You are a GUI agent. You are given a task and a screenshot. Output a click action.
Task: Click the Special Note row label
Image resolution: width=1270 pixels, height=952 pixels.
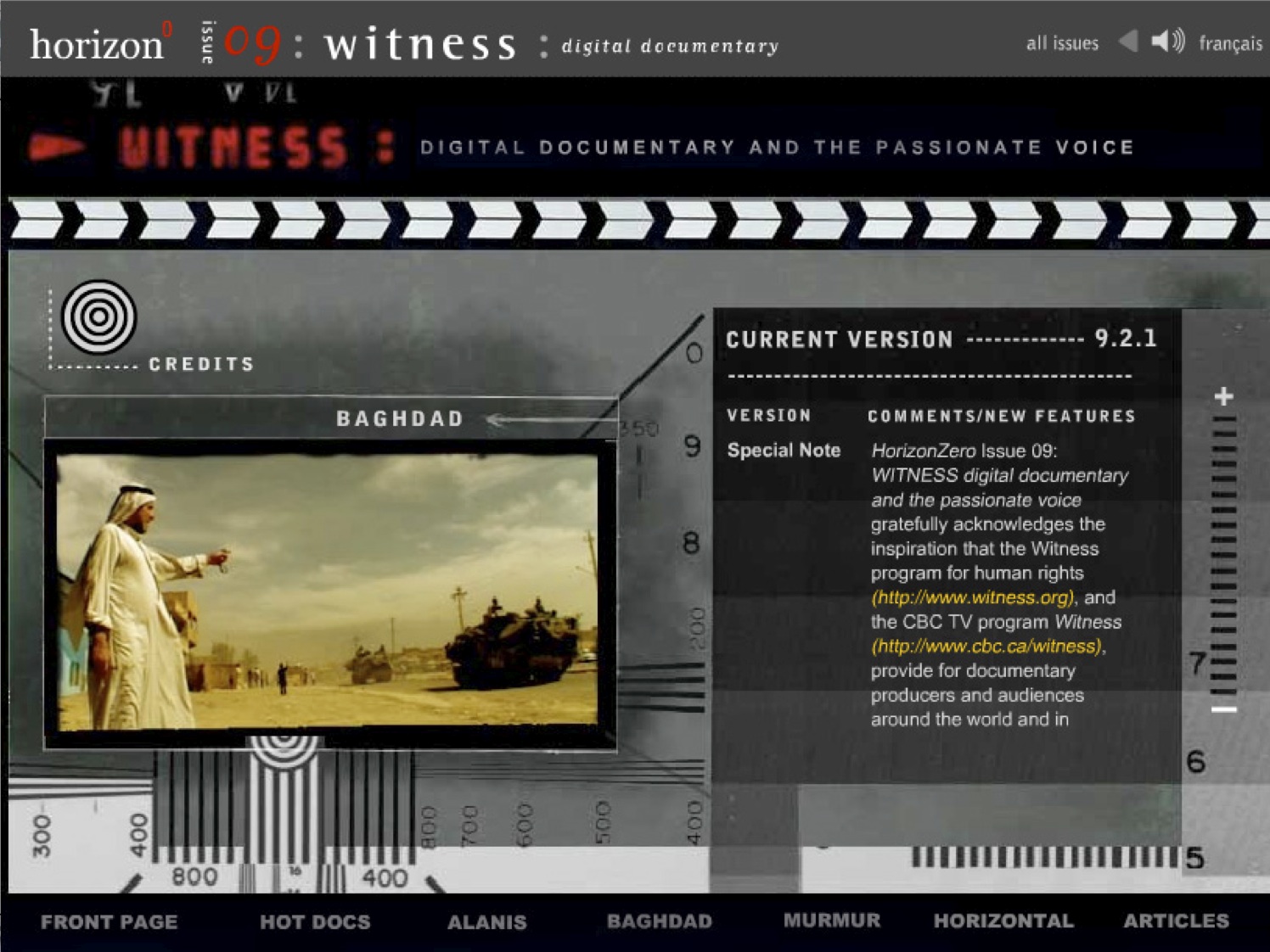784,451
